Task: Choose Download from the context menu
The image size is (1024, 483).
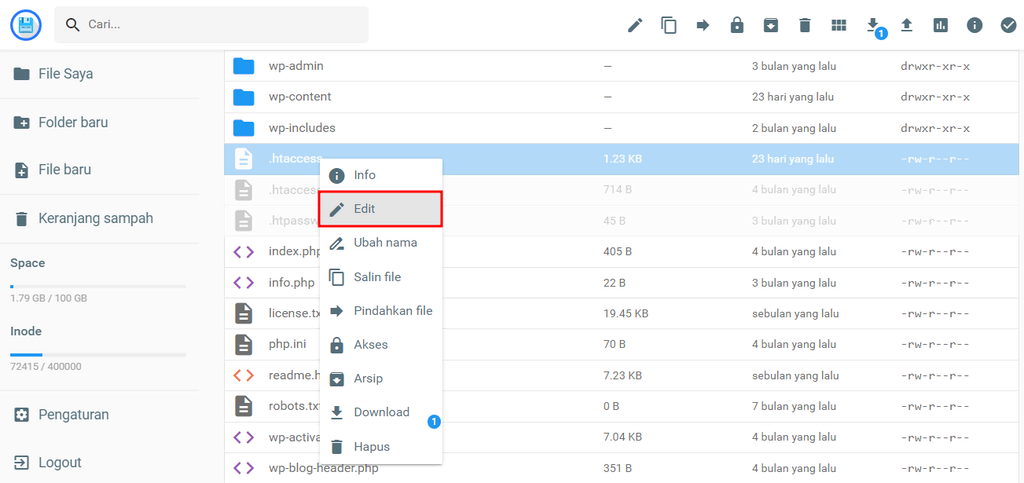Action: pyautogui.click(x=381, y=413)
